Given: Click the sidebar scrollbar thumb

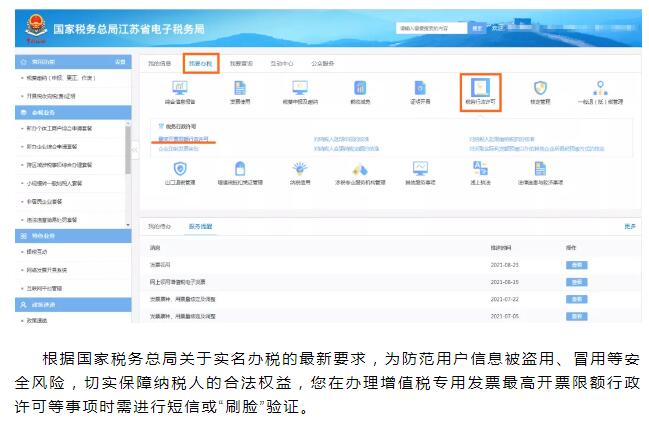Looking at the screenshot, I should (x=128, y=150).
